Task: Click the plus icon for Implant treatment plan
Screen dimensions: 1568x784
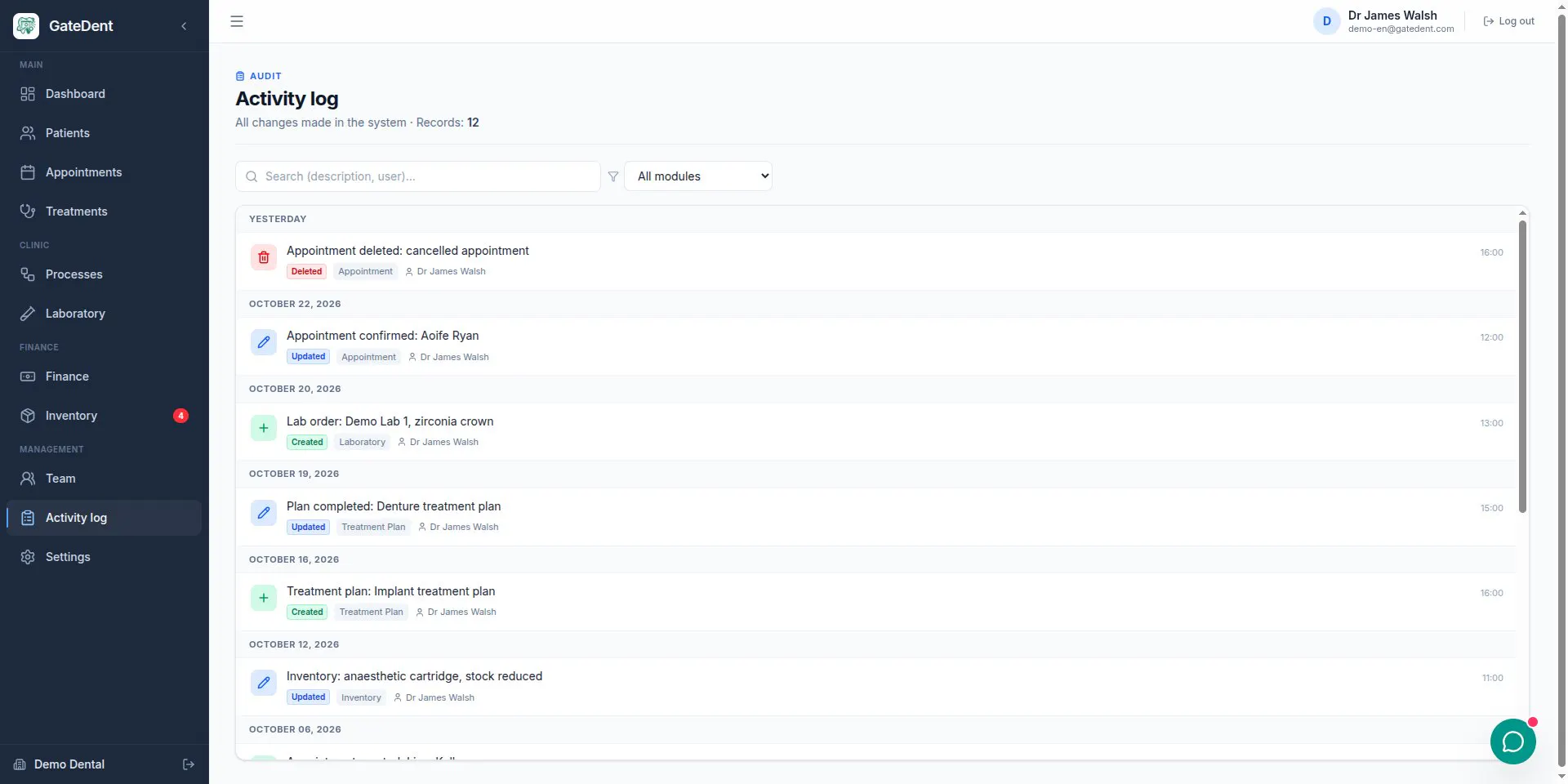Action: tap(264, 598)
